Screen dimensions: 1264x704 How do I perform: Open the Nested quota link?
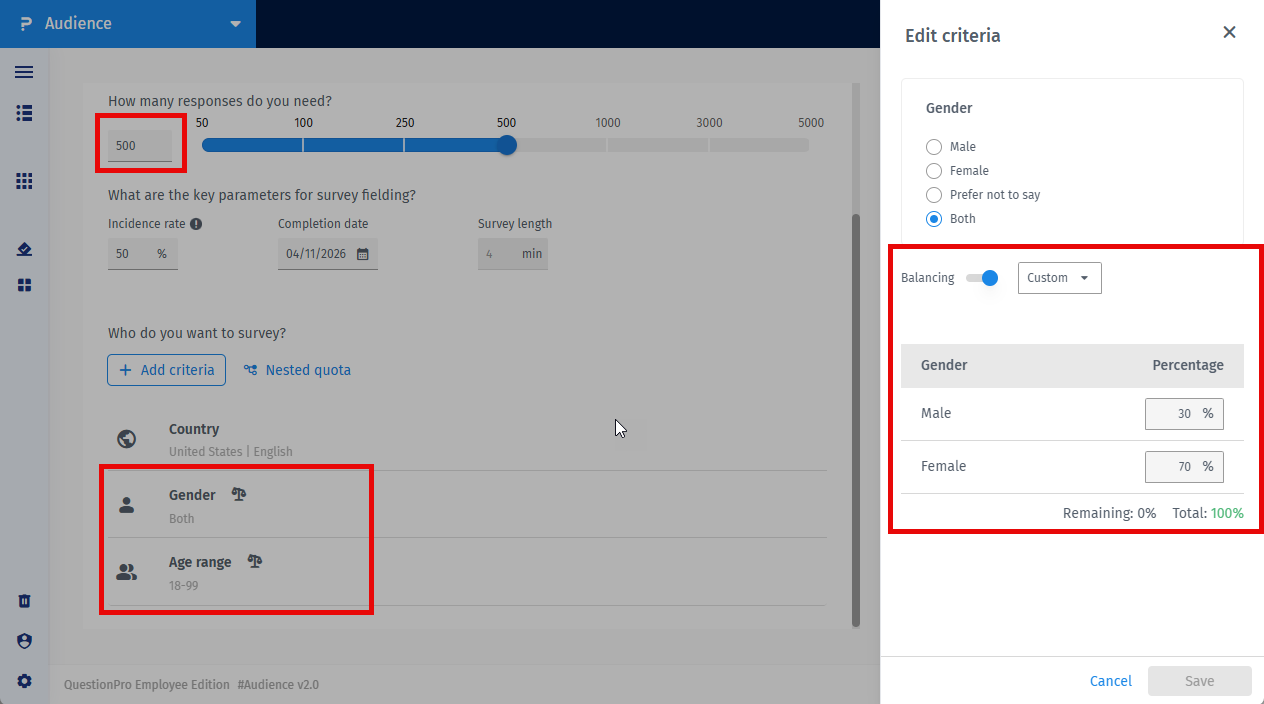297,370
